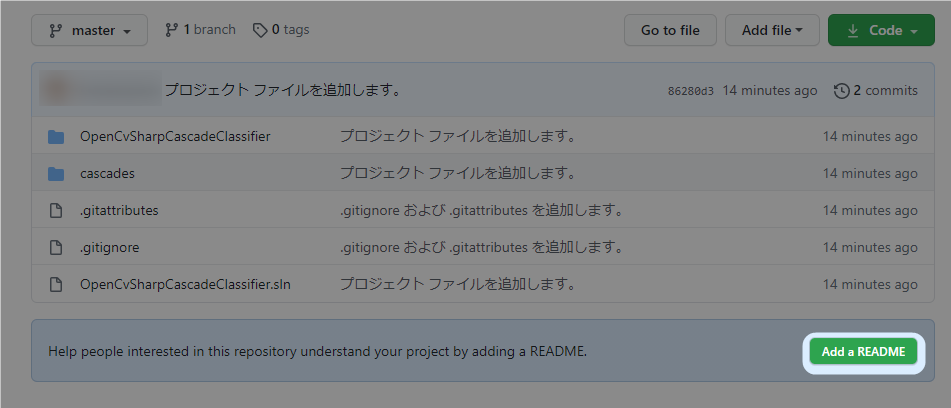Click the tag icon beside 0 tags
The image size is (951, 408).
260,30
